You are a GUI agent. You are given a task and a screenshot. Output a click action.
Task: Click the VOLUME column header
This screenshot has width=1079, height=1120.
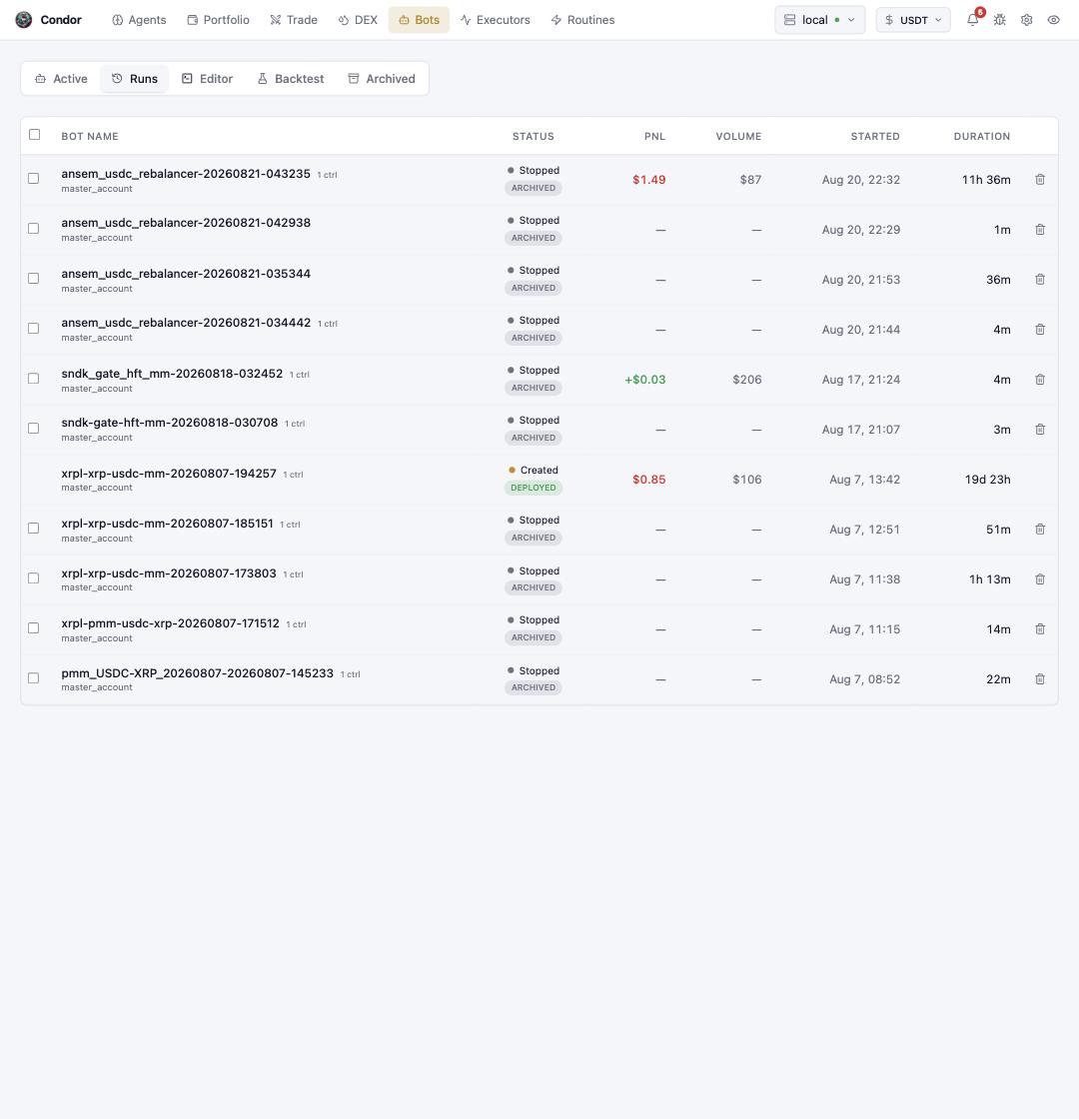coord(738,137)
